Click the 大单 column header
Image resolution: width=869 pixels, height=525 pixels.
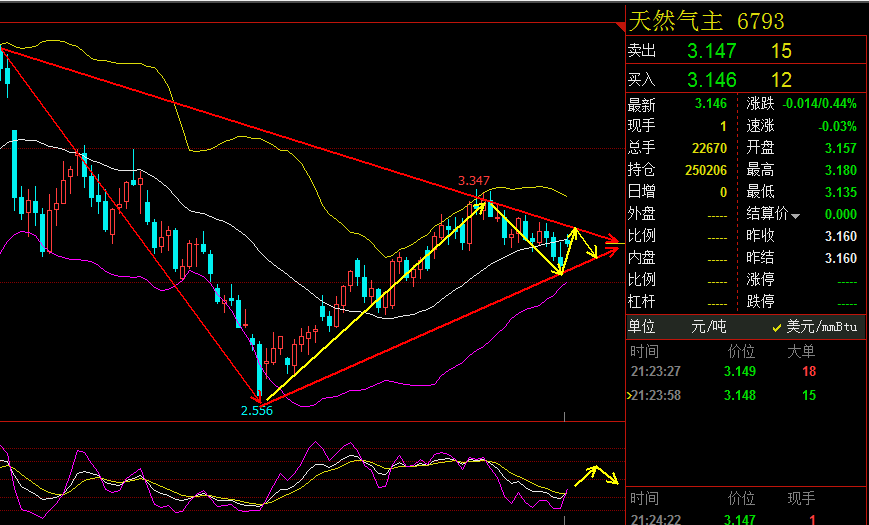(801, 351)
